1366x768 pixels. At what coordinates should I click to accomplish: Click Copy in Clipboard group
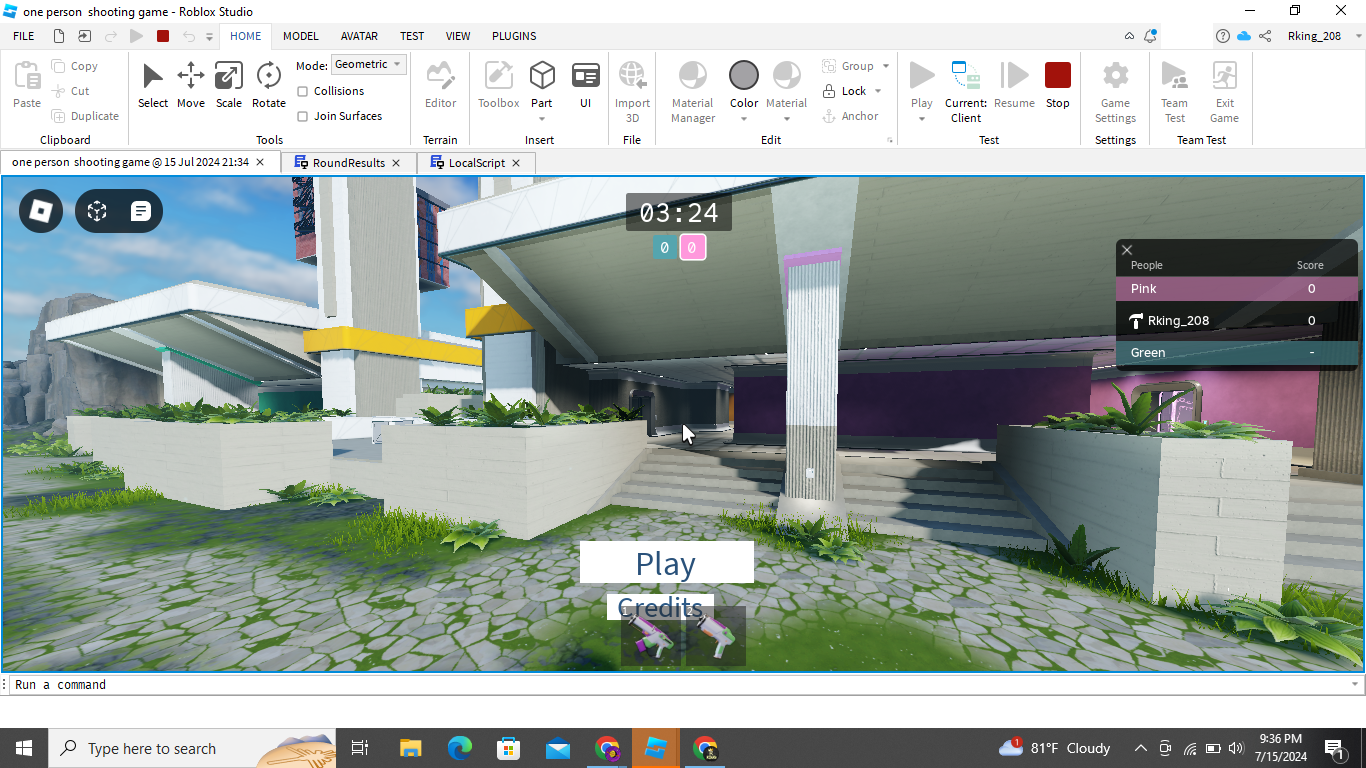[75, 66]
